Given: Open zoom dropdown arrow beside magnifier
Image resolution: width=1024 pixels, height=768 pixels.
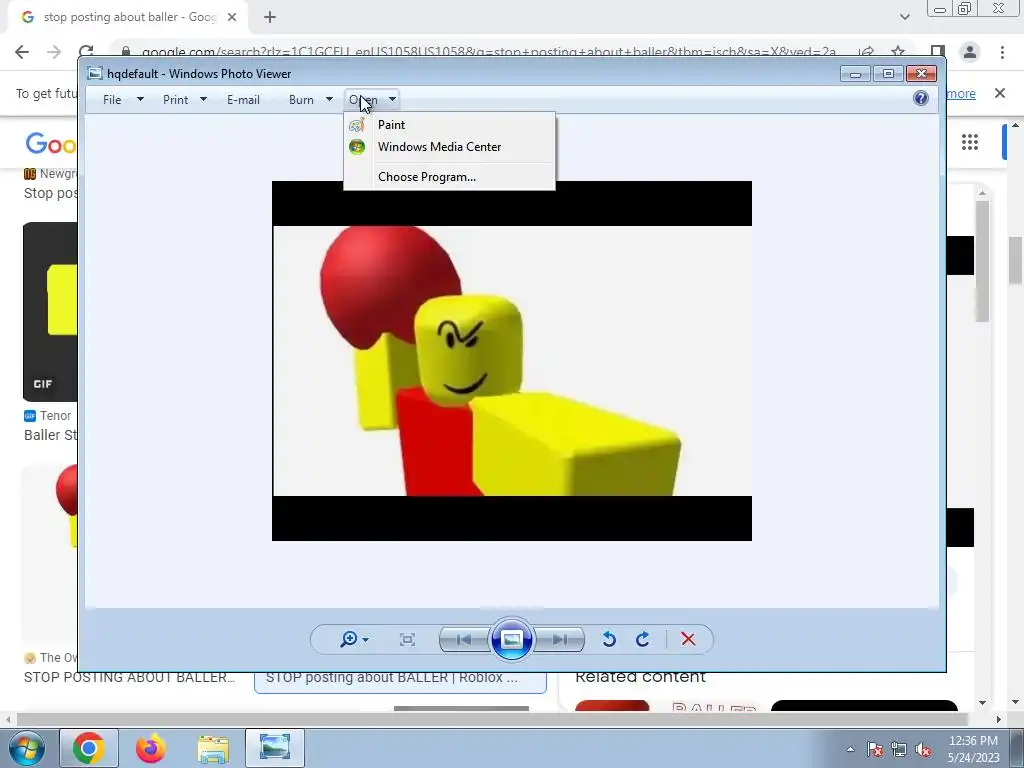Looking at the screenshot, I should click(366, 639).
